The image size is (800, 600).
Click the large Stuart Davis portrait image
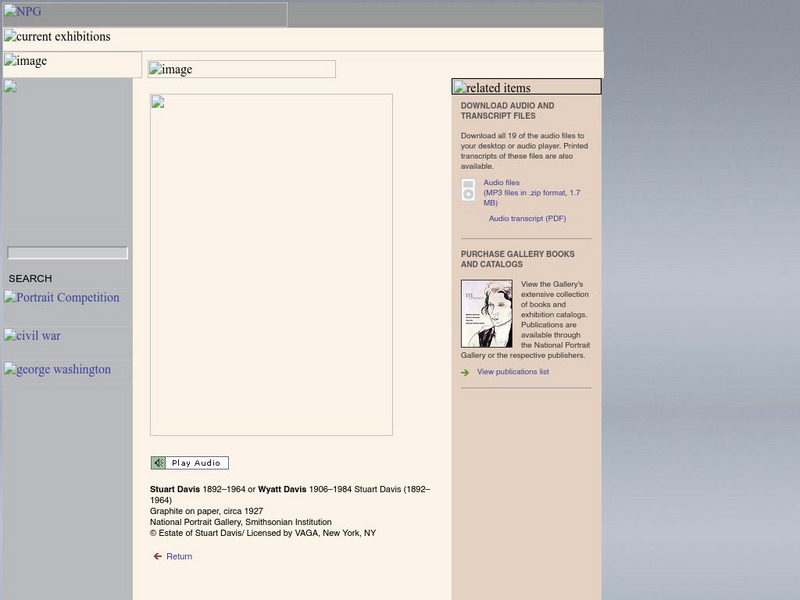(x=271, y=265)
